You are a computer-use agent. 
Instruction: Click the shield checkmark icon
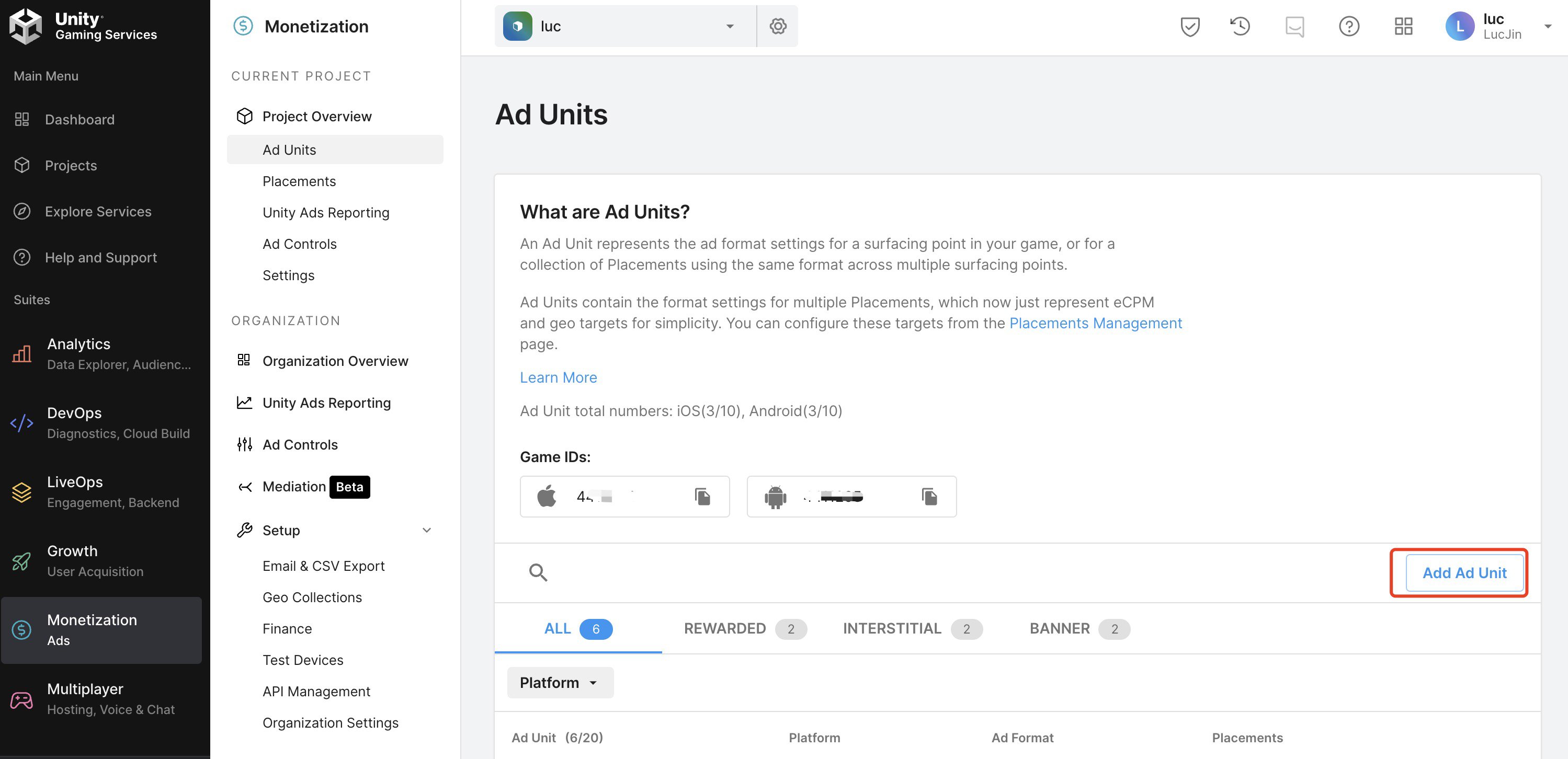(x=1189, y=26)
